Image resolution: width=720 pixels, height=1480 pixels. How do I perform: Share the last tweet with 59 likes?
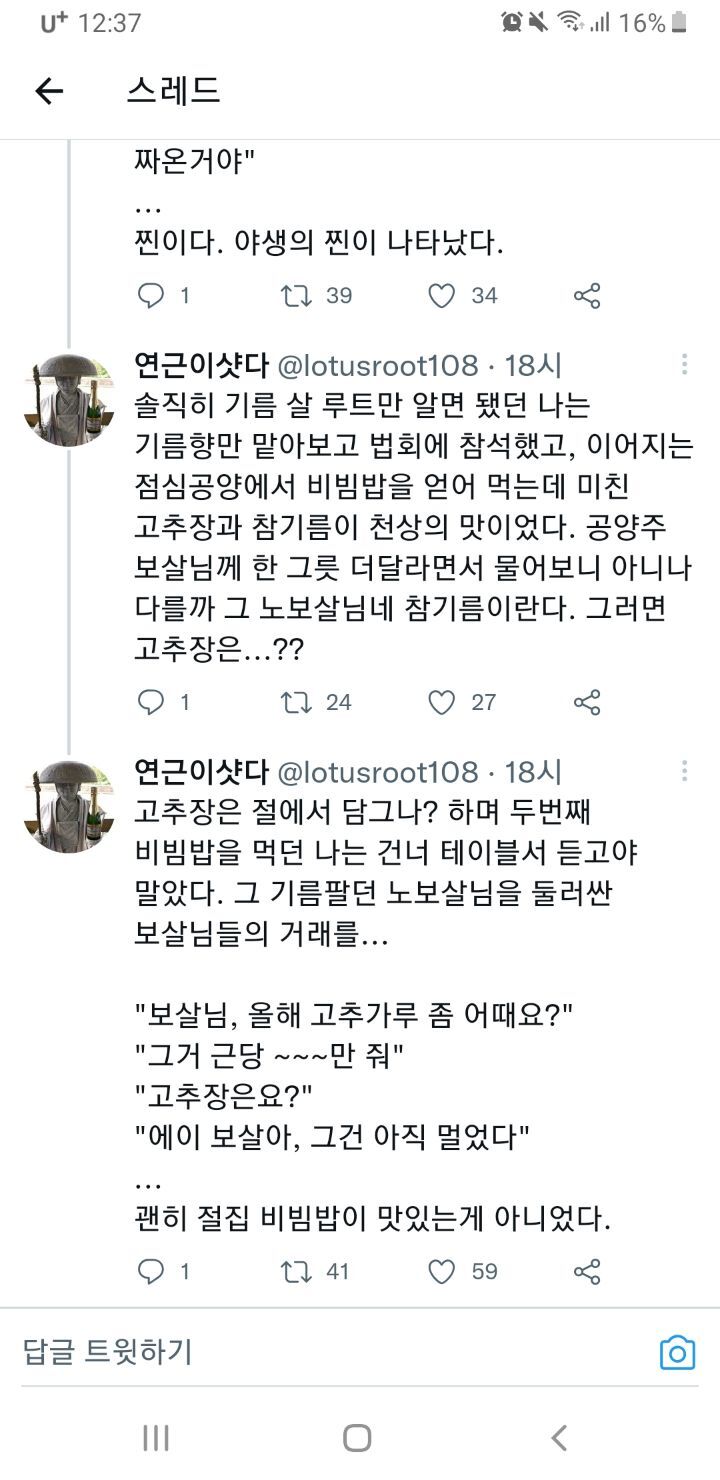tap(587, 1271)
